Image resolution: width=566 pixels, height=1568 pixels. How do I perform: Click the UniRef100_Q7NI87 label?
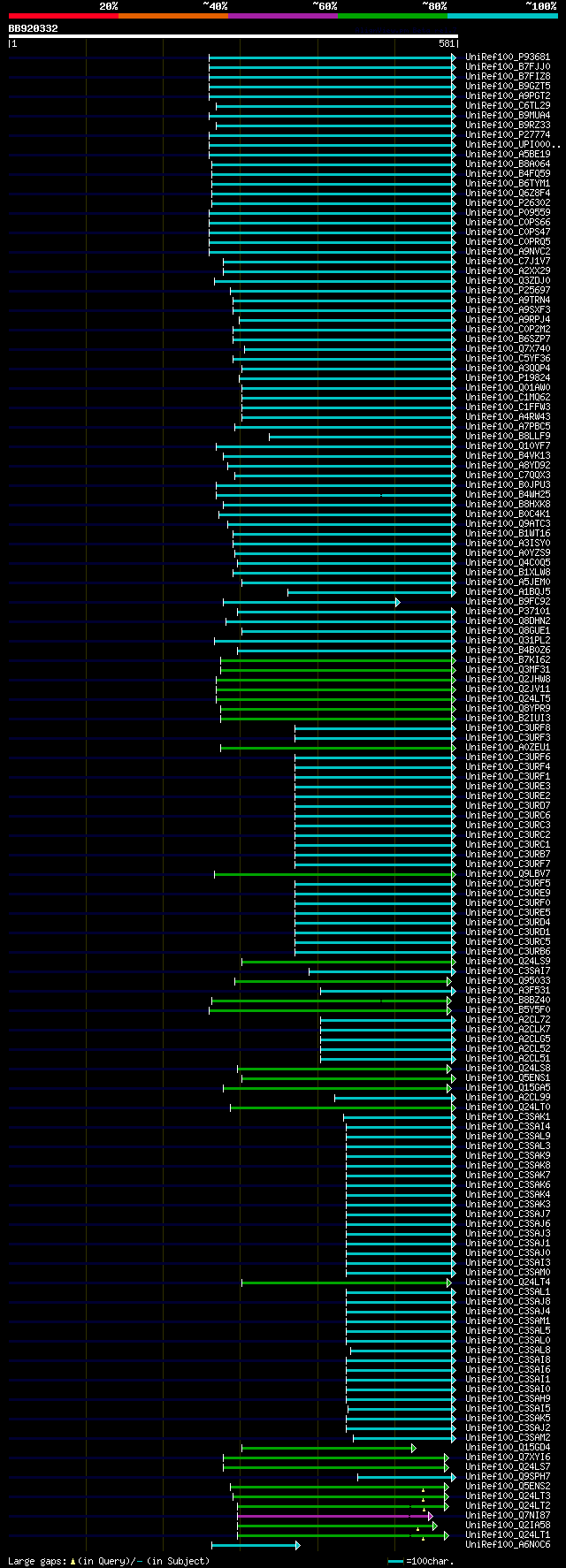coord(508,1516)
